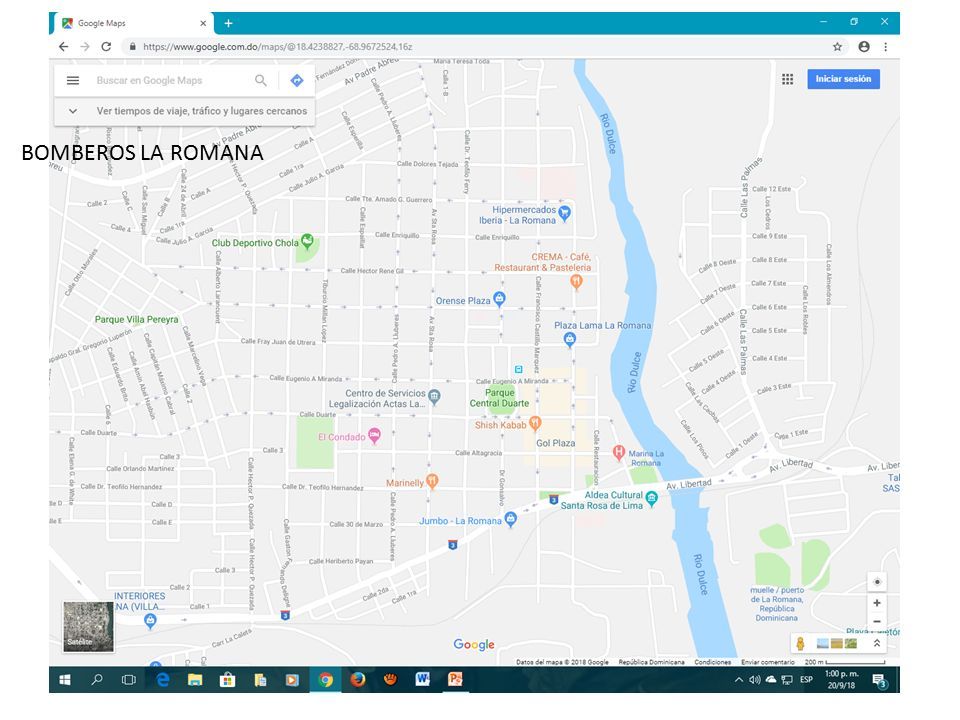Open the volume control in system tray

[754, 680]
